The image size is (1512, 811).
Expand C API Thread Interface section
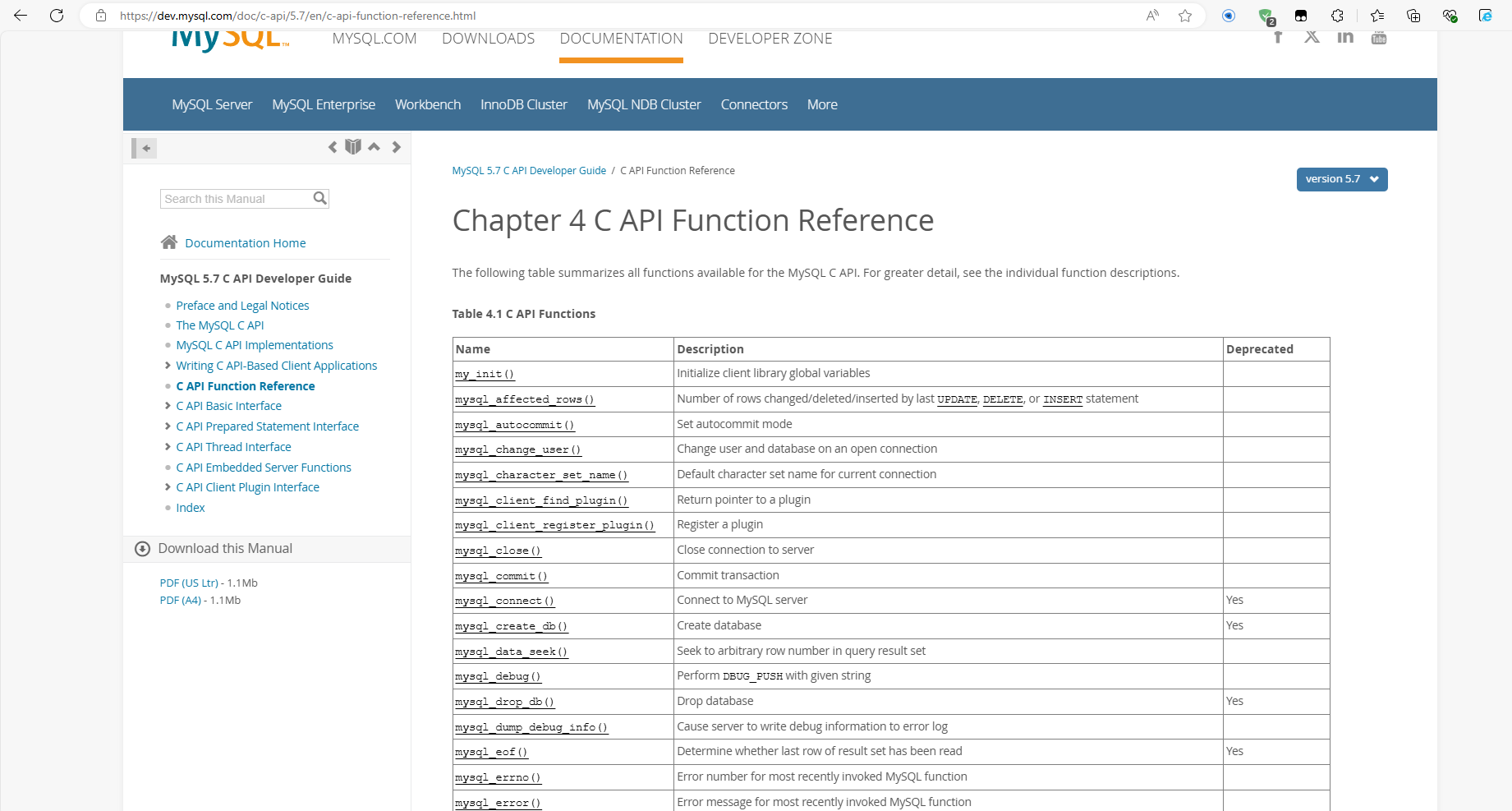(x=168, y=447)
